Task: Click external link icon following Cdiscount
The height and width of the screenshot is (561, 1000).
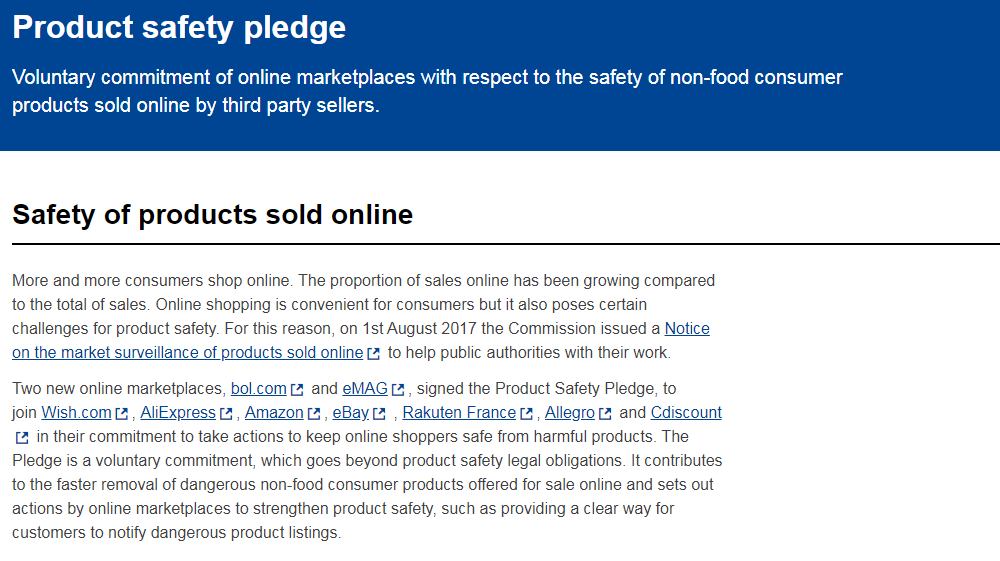Action: click(x=22, y=438)
